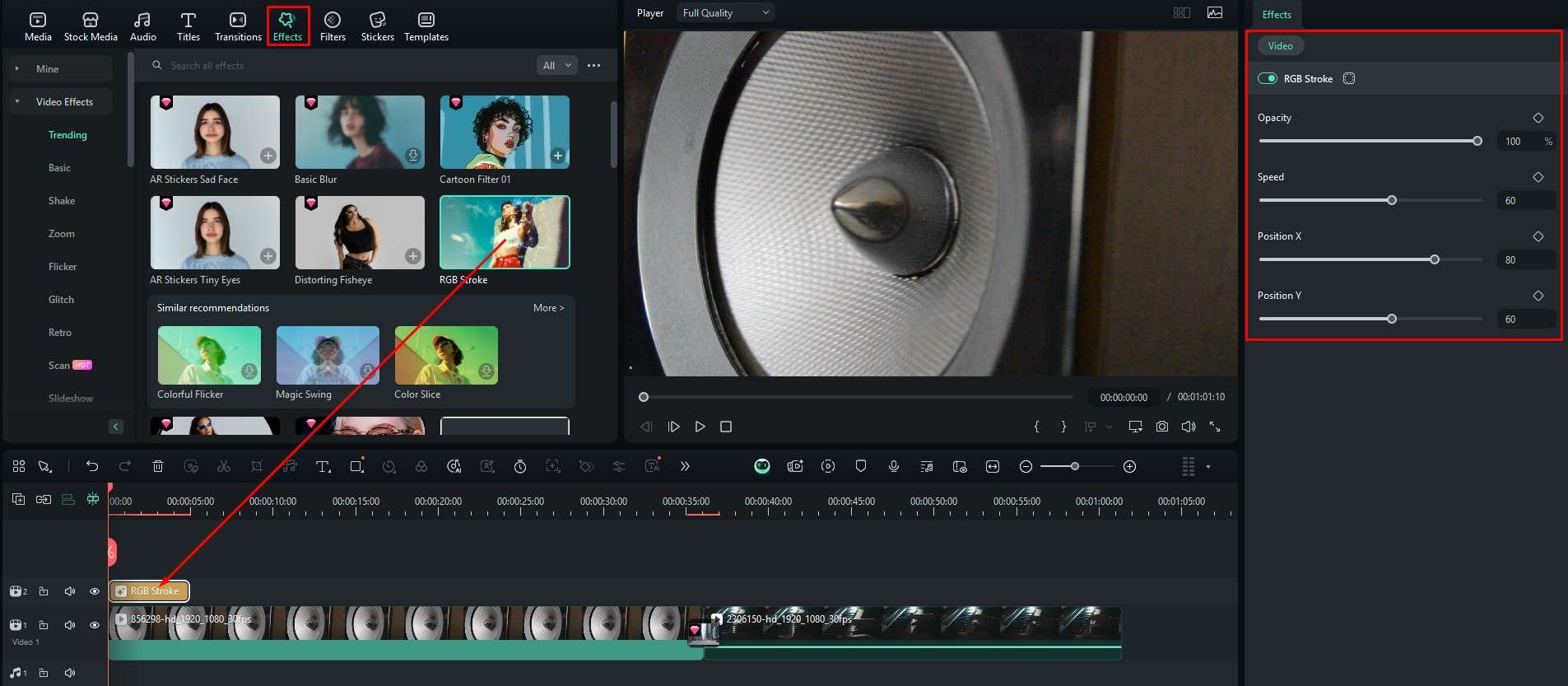
Task: Delete the selected clip with trash icon
Action: coord(158,467)
